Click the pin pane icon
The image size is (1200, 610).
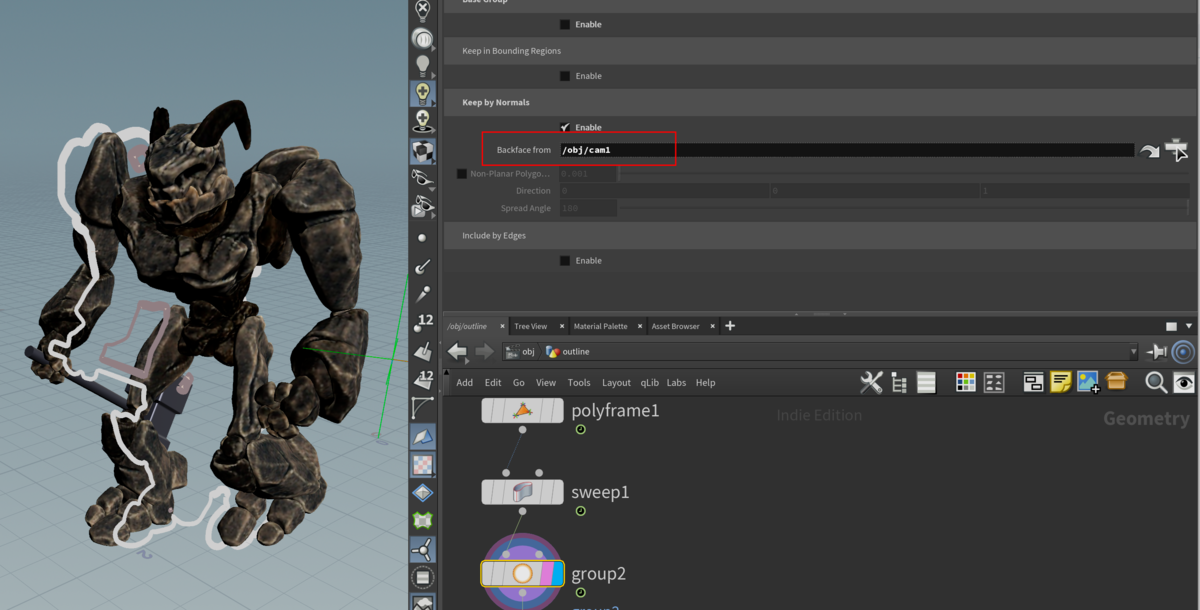pyautogui.click(x=1157, y=352)
